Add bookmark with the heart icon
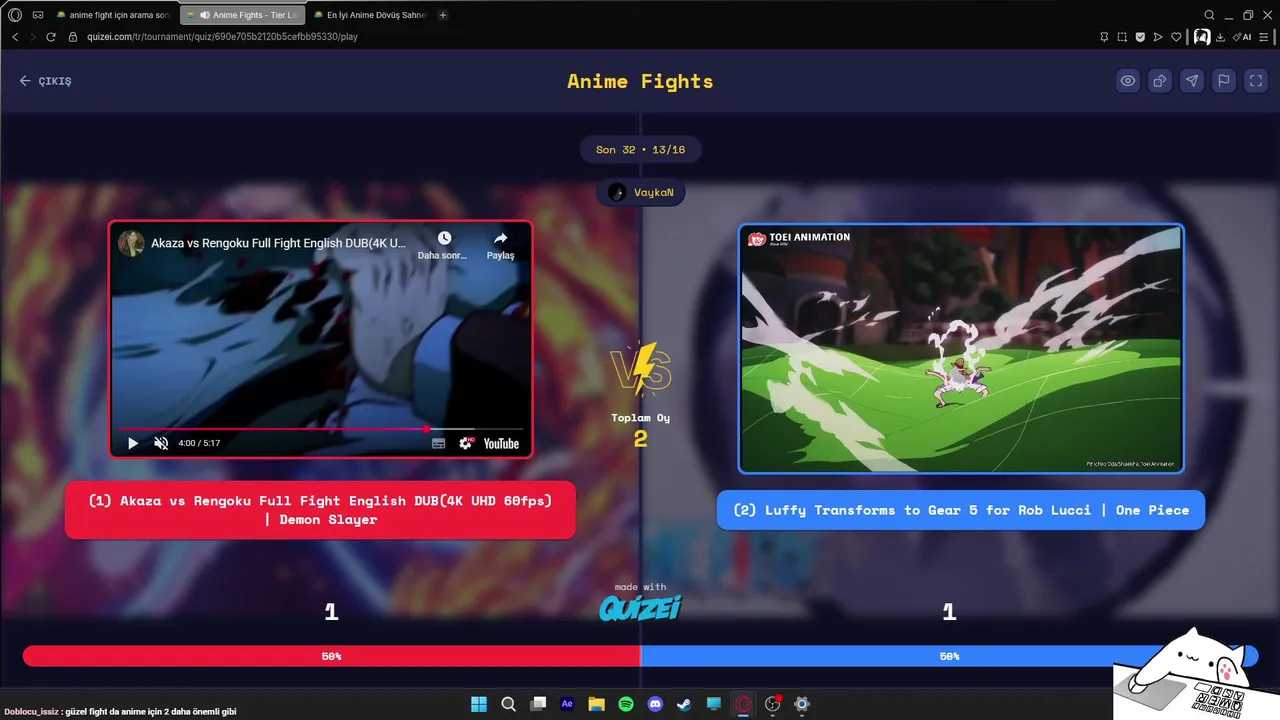Viewport: 1280px width, 720px height. (1176, 37)
